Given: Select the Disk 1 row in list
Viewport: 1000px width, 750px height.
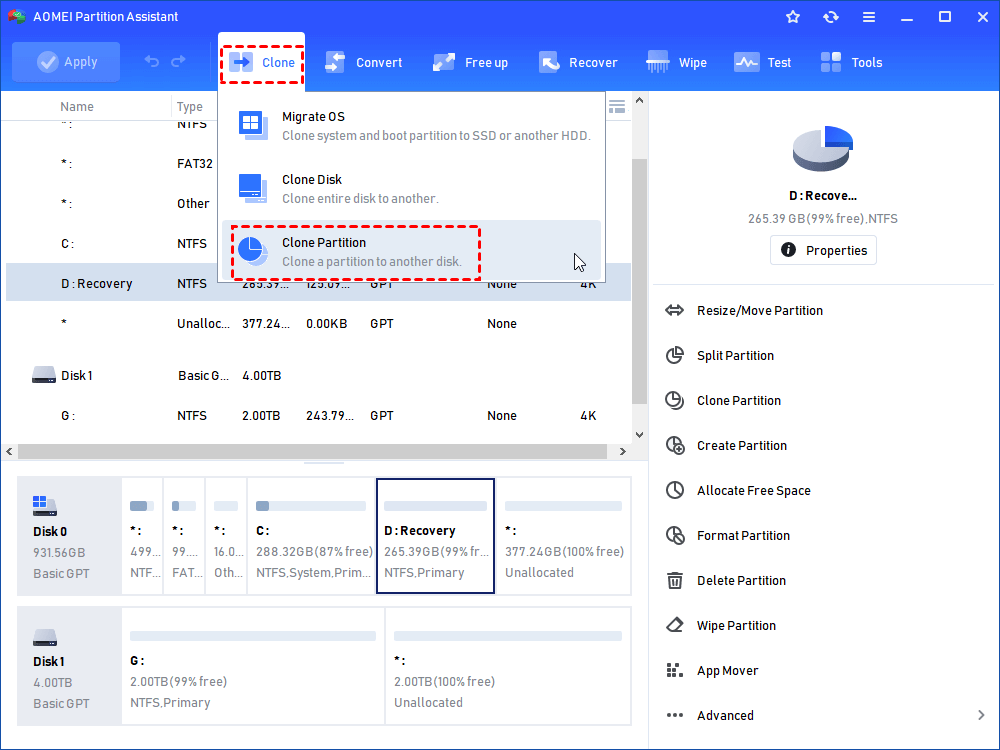Looking at the screenshot, I should [x=318, y=376].
